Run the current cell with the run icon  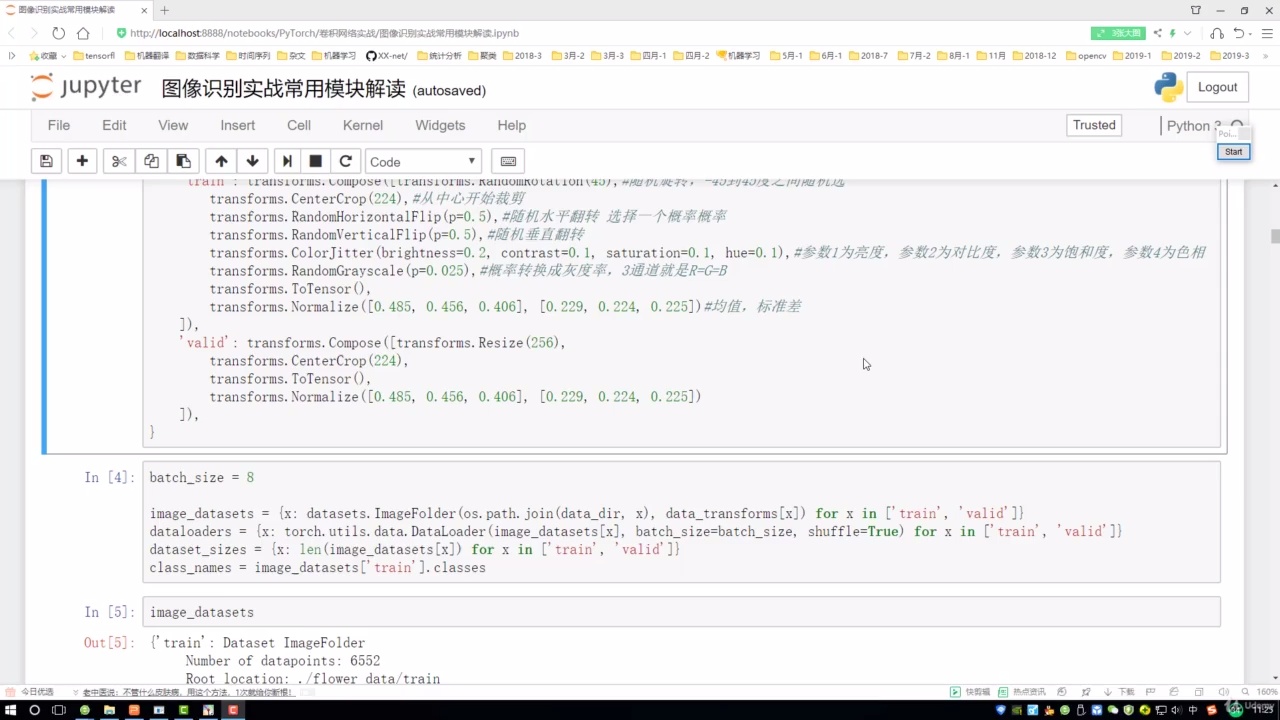[287, 161]
